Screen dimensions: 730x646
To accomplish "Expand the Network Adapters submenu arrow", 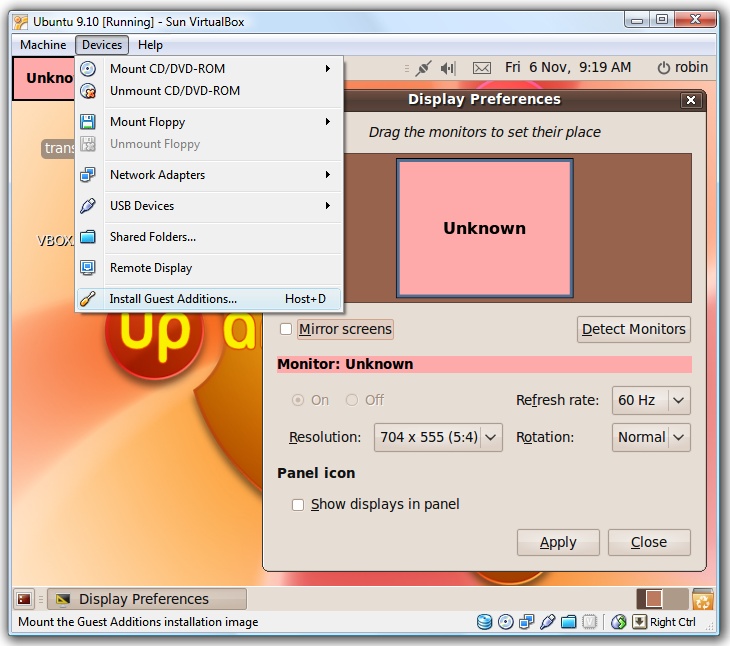I will [x=328, y=175].
